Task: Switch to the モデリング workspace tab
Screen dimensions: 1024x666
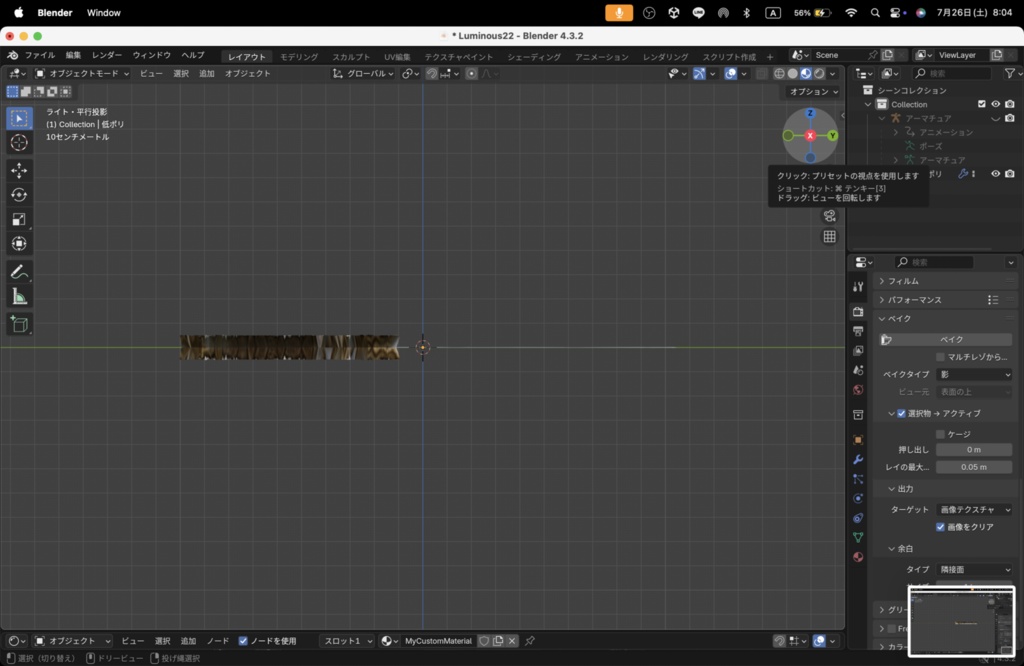Action: pyautogui.click(x=299, y=57)
